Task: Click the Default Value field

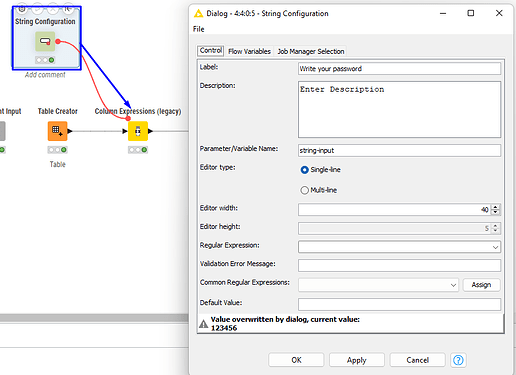Action: (x=399, y=304)
